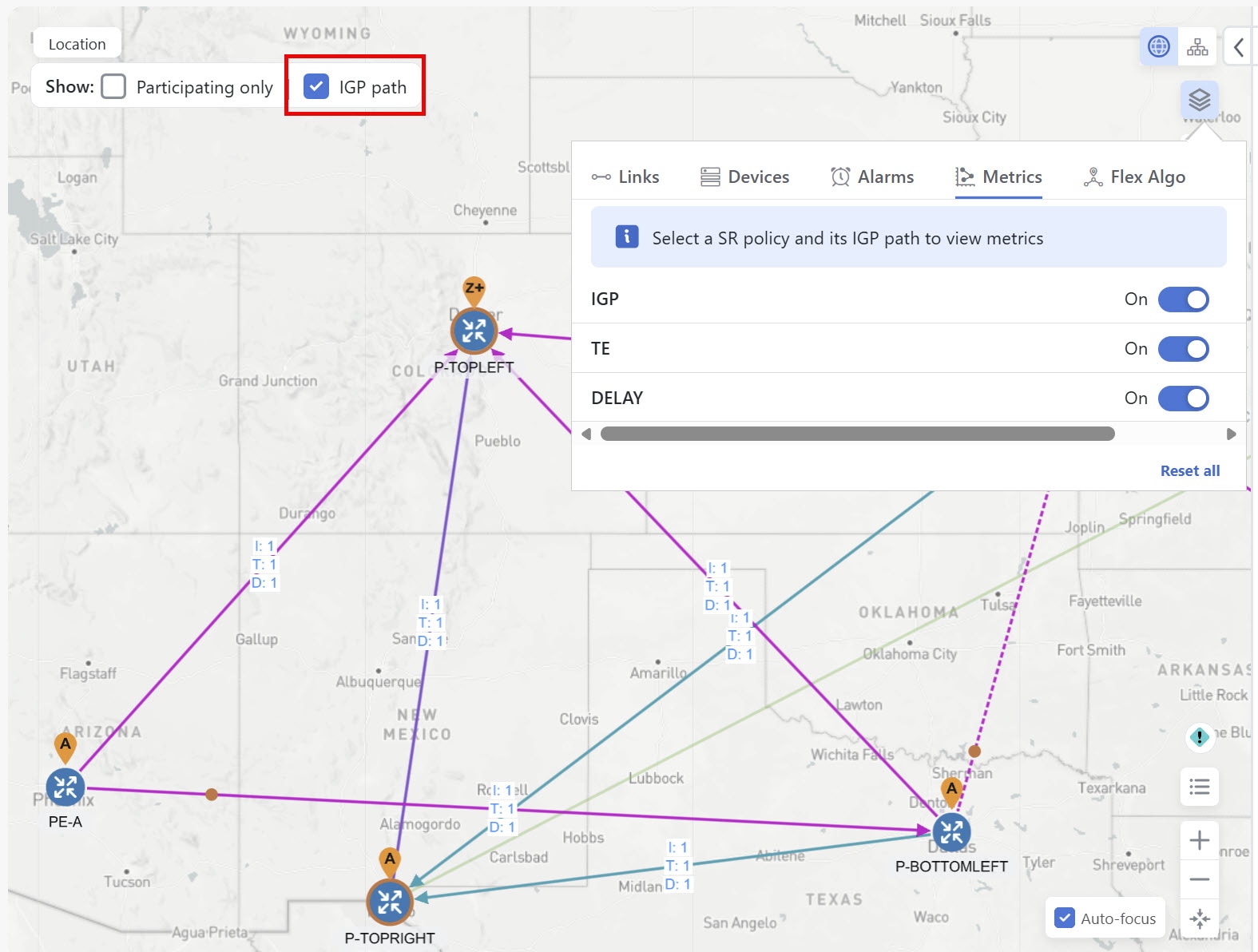This screenshot has width=1258, height=952.
Task: Click the horizontal scrollbar thumb in Metrics panel
Action: point(857,434)
